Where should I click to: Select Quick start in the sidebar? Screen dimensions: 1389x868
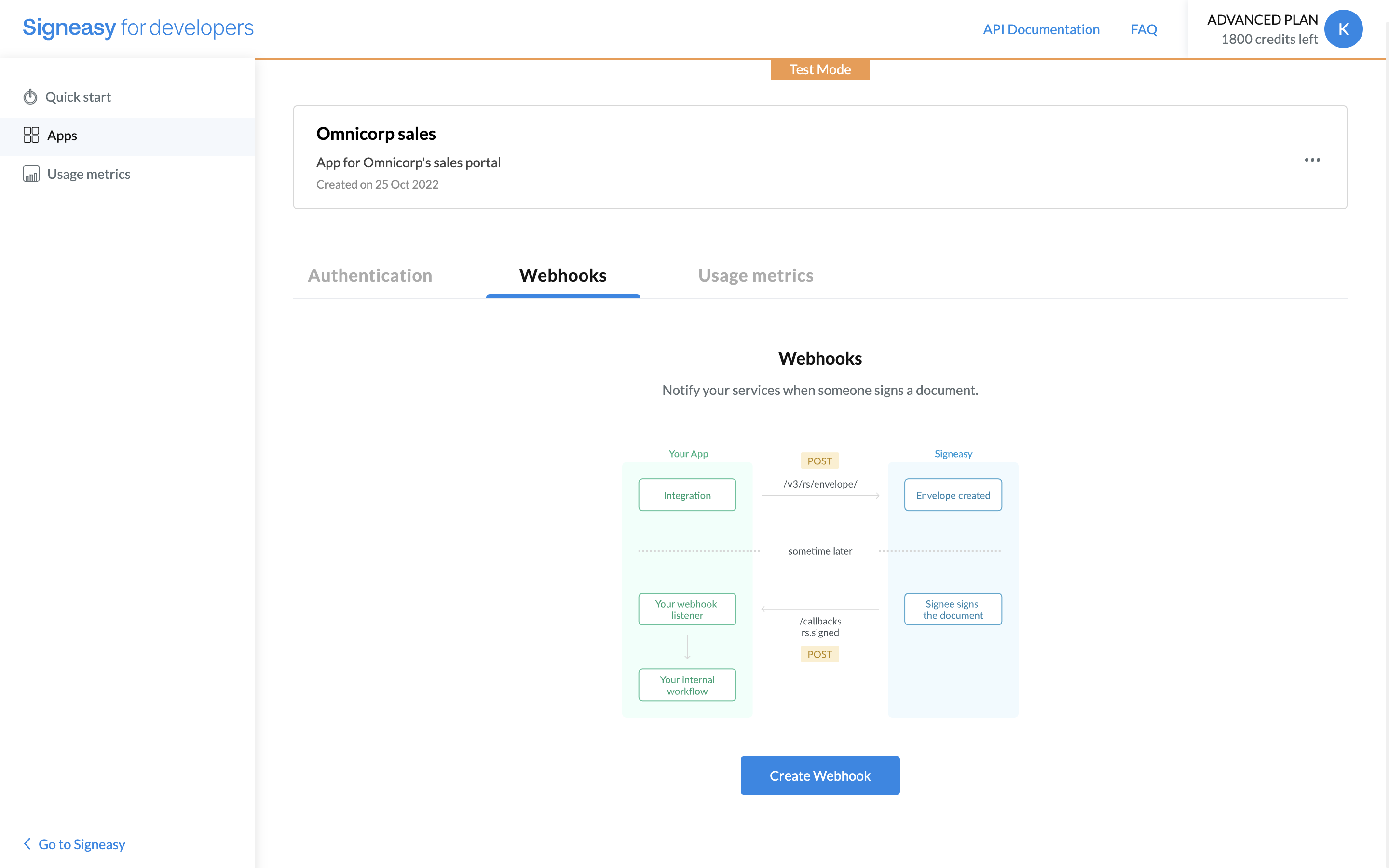78,97
